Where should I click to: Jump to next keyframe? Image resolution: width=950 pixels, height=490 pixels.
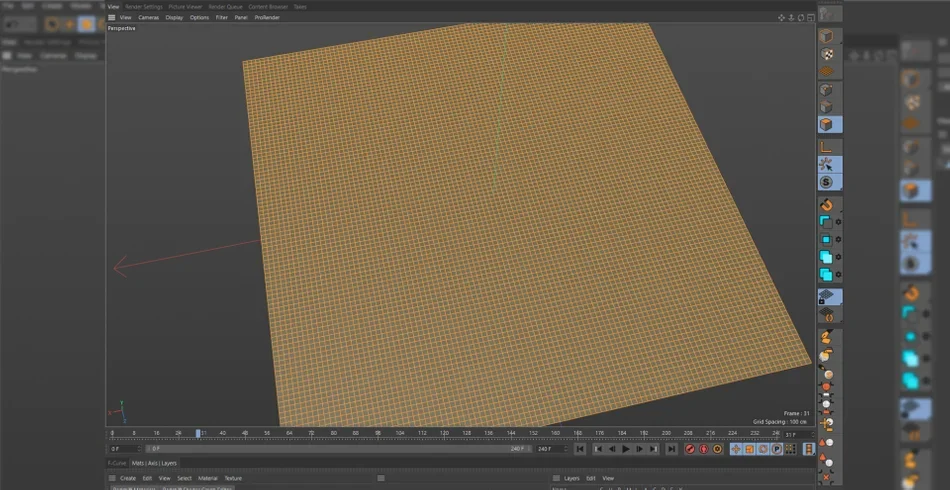coord(653,449)
